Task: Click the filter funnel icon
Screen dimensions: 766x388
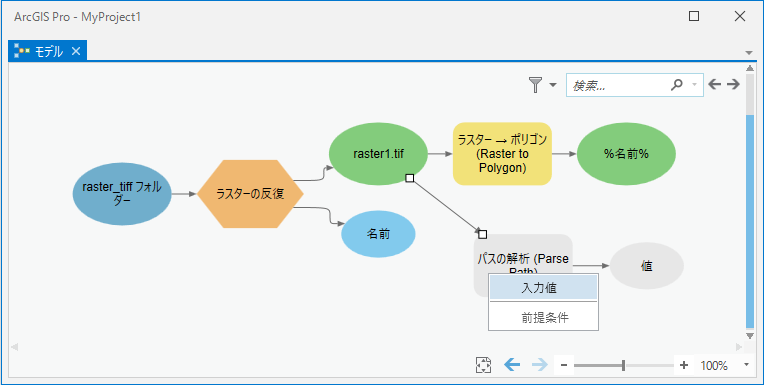Action: 535,85
